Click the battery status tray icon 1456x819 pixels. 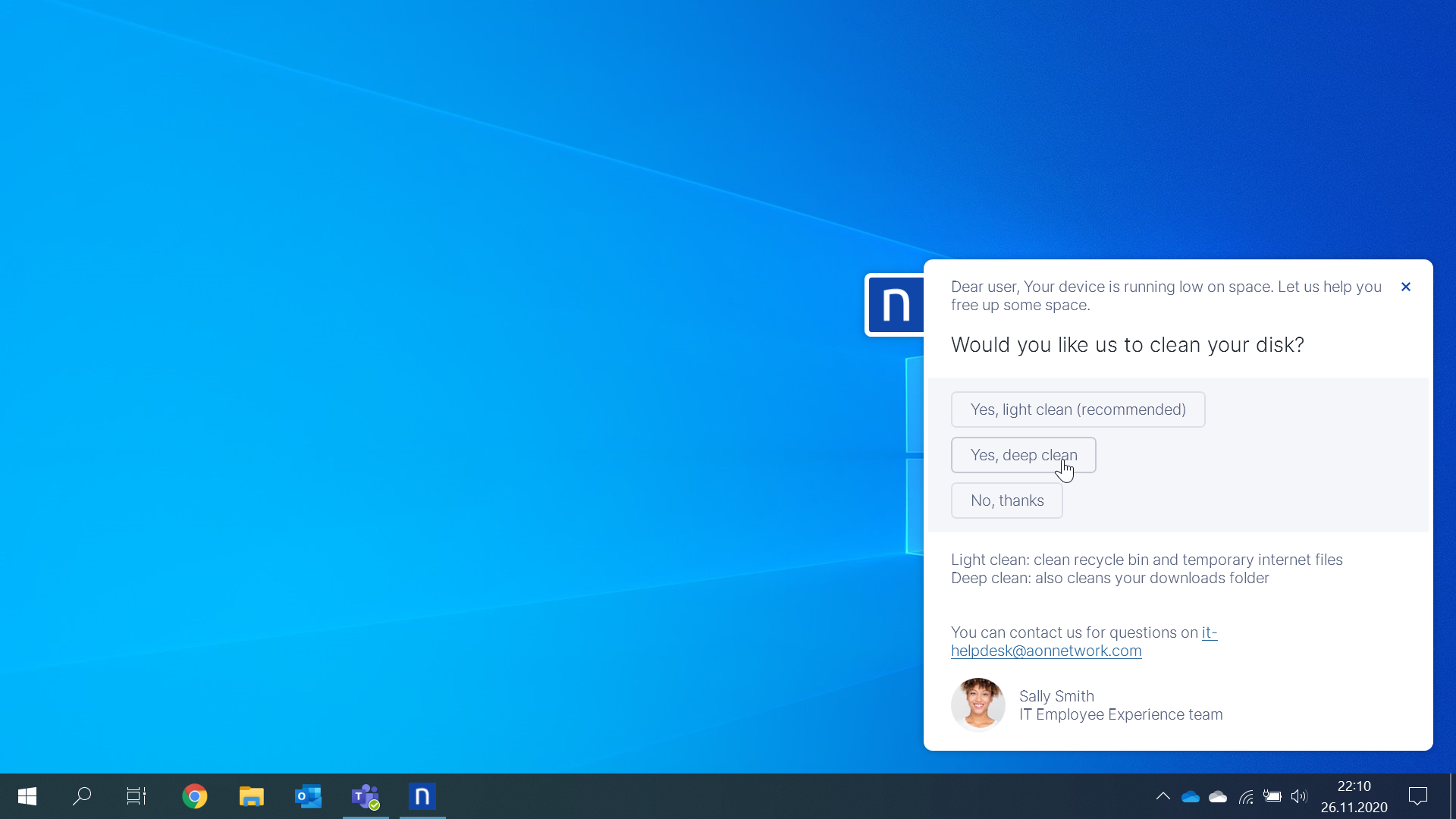point(1272,796)
